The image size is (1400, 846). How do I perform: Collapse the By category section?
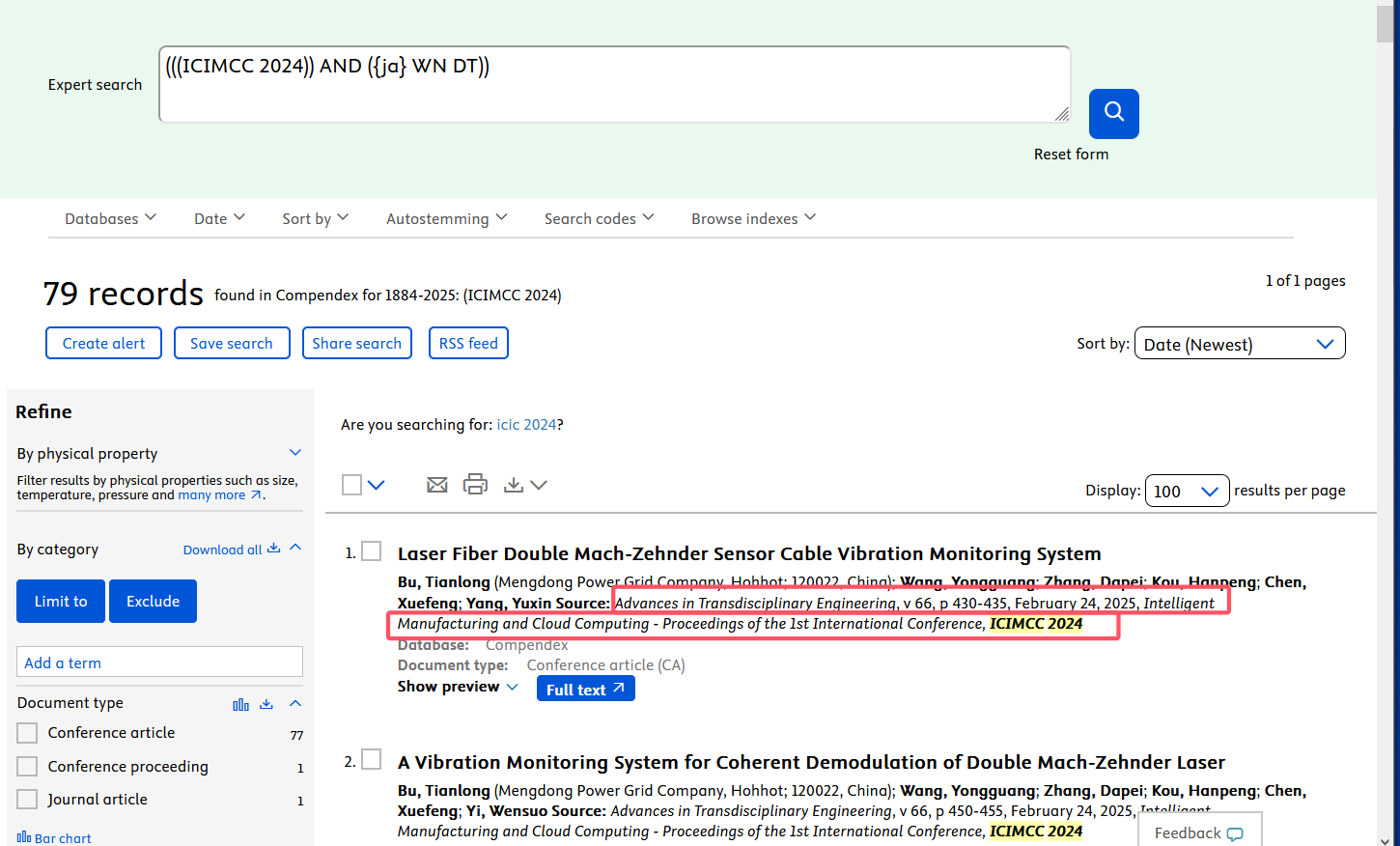pos(295,548)
